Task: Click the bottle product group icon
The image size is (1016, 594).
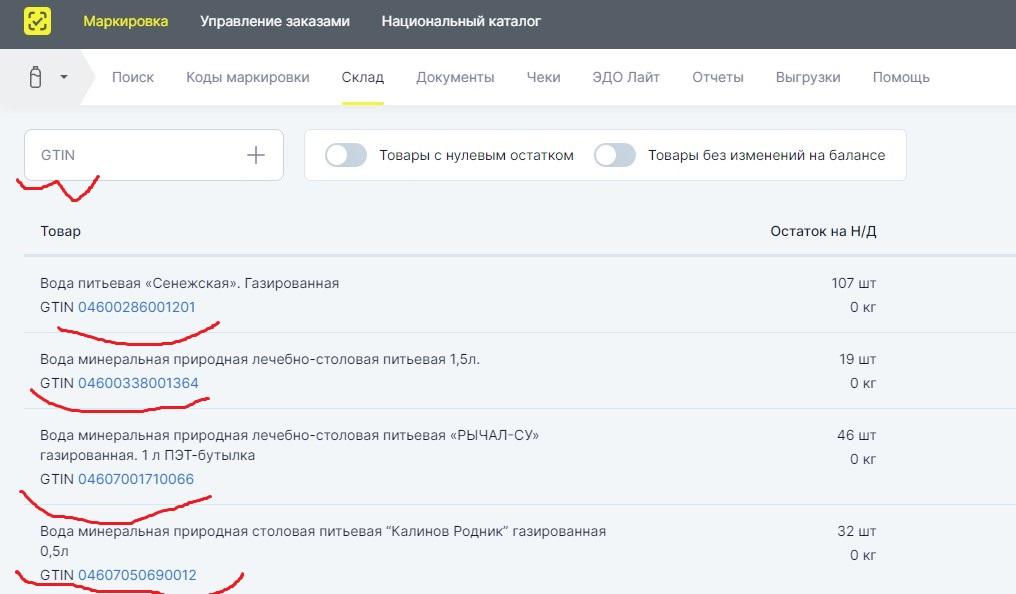Action: click(x=36, y=77)
